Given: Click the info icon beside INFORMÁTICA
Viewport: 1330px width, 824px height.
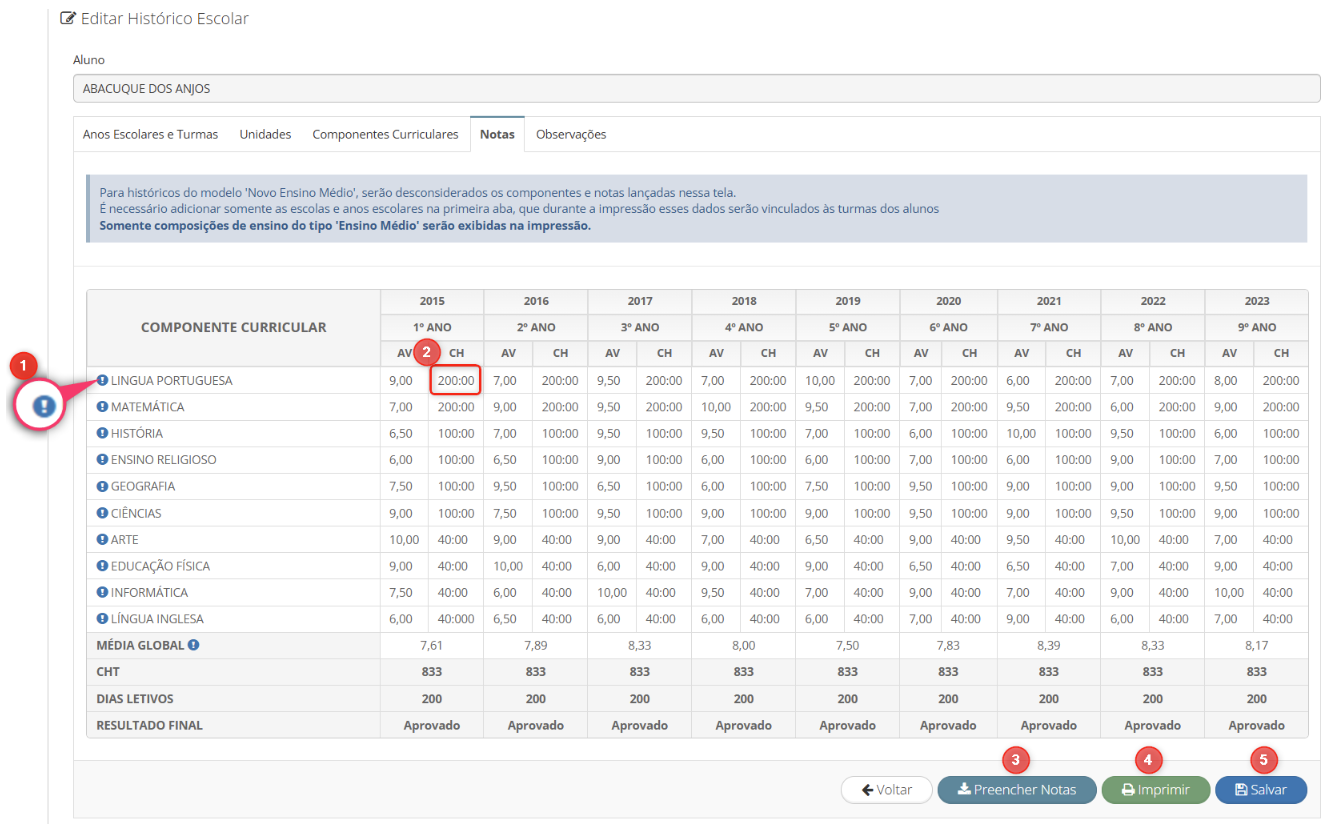Looking at the screenshot, I should pos(102,592).
